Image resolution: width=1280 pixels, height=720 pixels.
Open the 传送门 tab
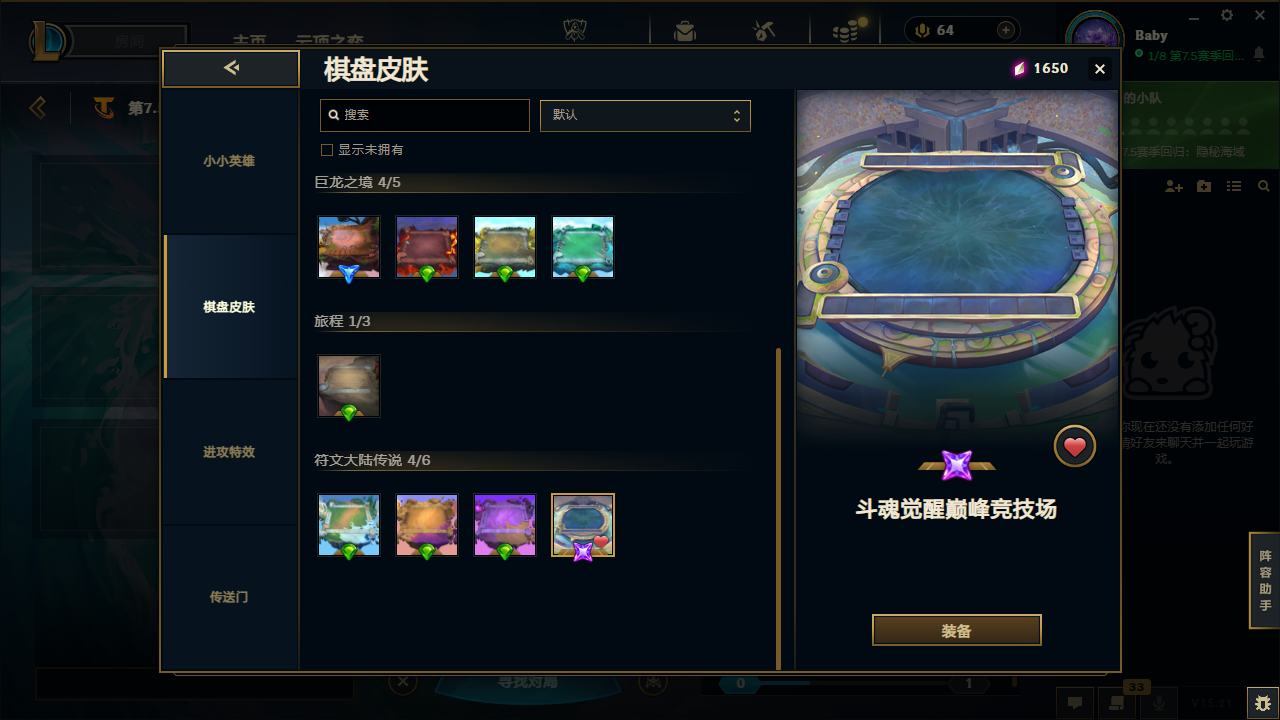coord(230,597)
